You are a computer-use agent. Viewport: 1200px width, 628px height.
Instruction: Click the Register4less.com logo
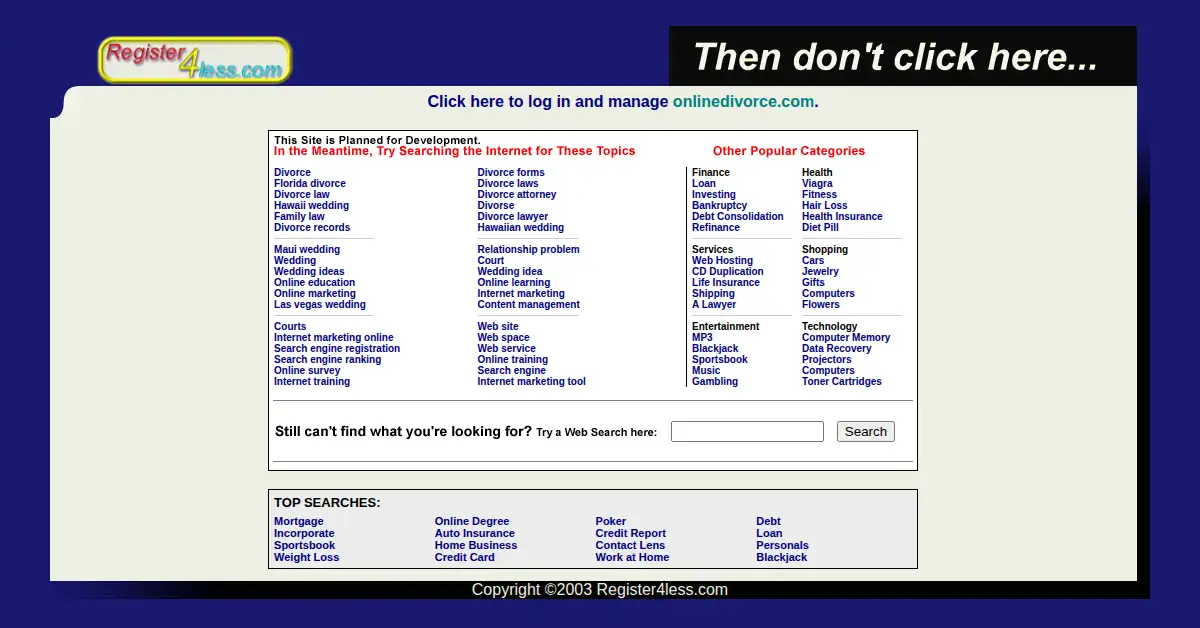(x=195, y=60)
